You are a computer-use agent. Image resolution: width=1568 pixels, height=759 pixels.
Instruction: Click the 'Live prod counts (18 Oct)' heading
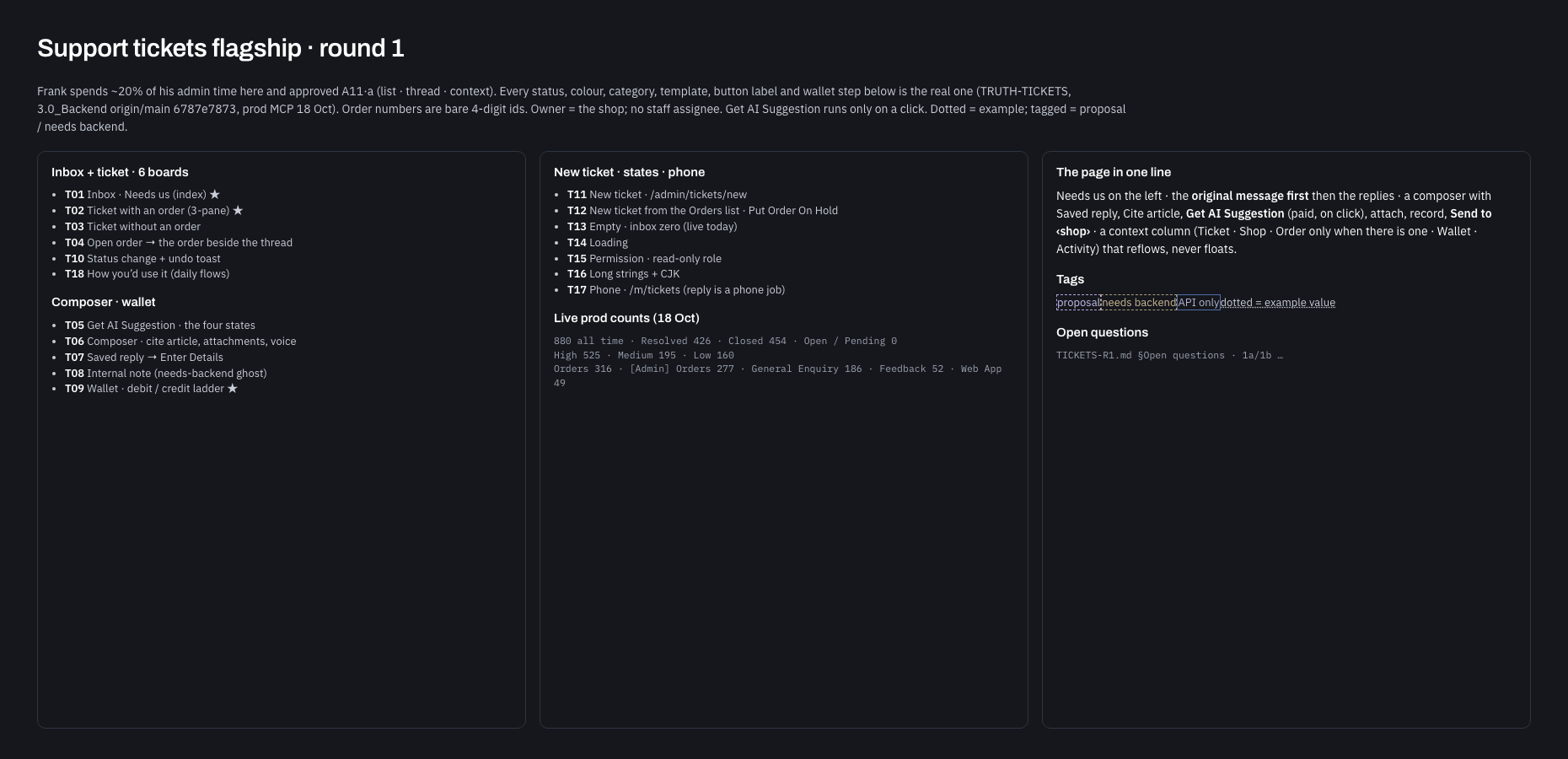626,318
